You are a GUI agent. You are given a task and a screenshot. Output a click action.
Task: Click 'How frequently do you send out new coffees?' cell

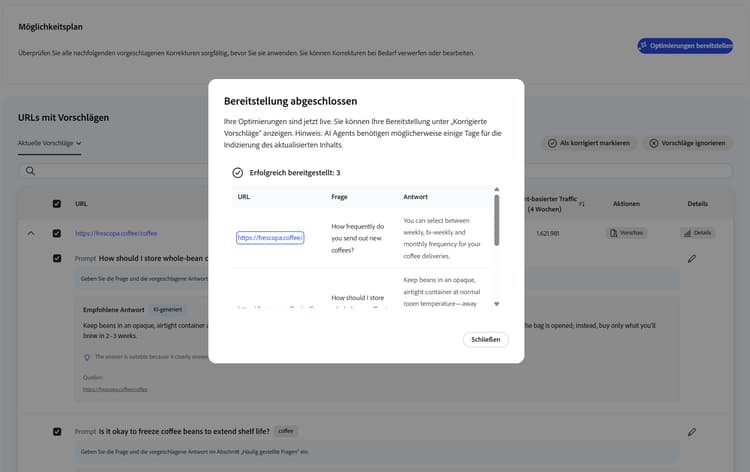click(357, 238)
